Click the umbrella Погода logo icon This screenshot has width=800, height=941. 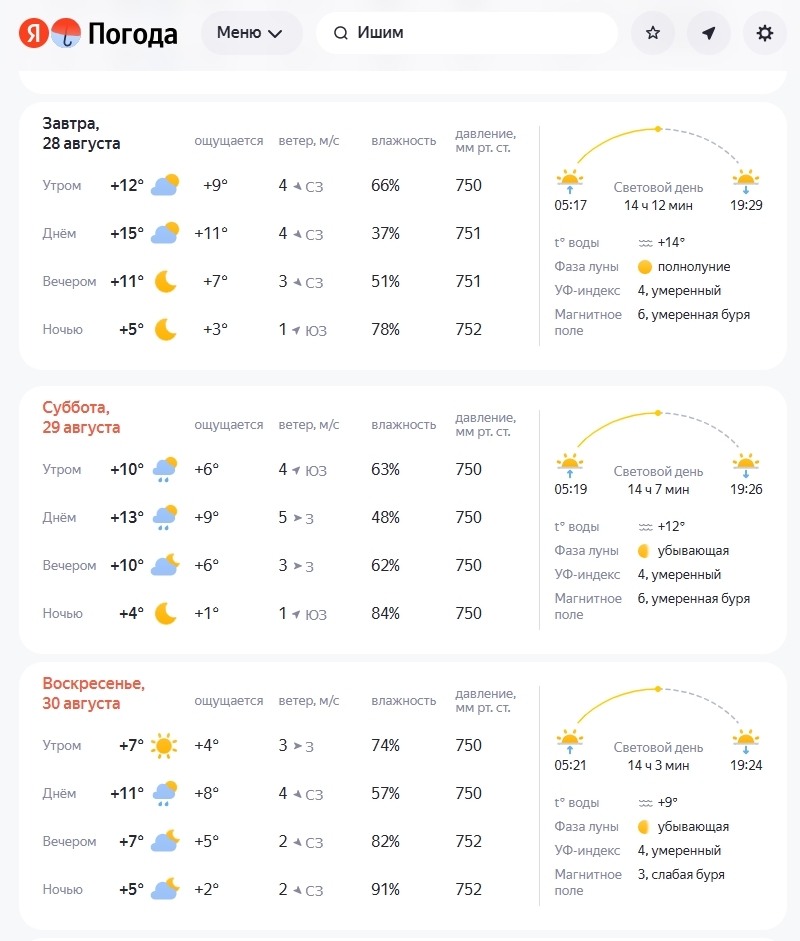[66, 33]
